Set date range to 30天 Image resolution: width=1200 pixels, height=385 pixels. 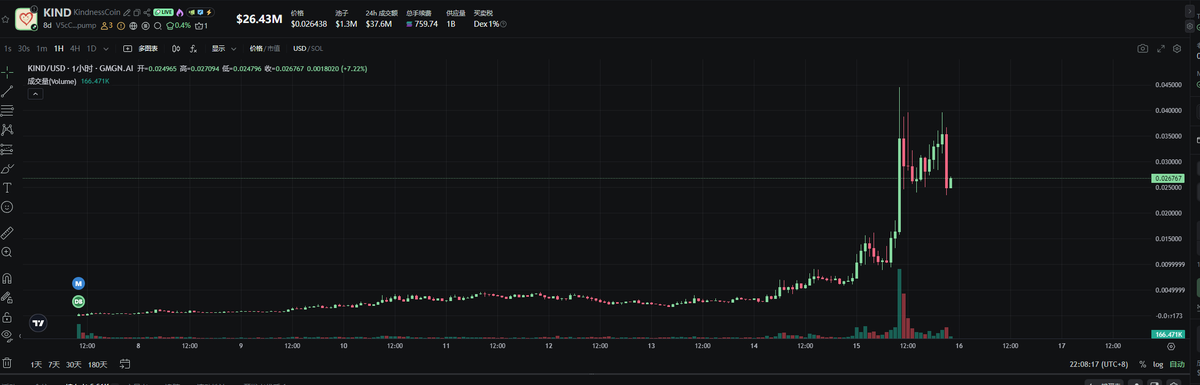tap(74, 364)
